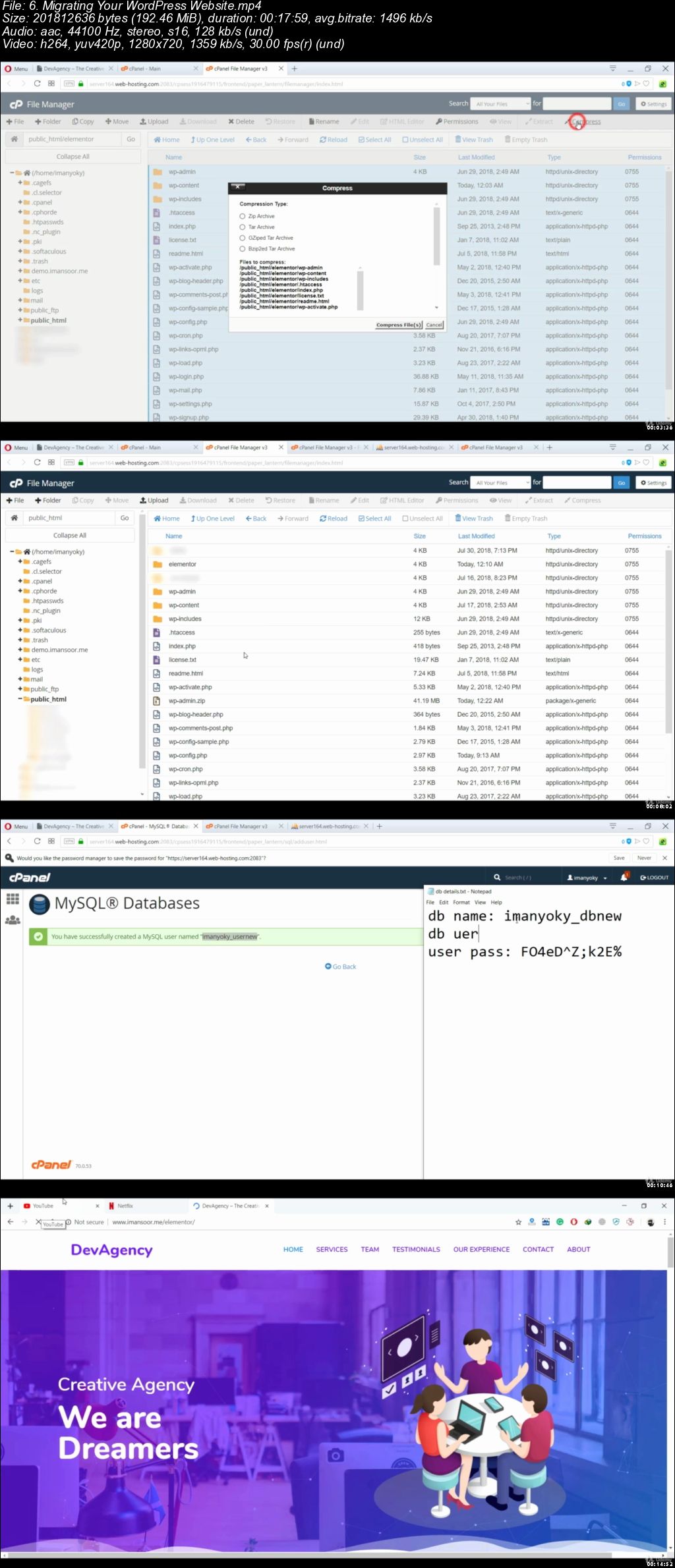This screenshot has width=675, height=1568.
Task: Select the Zip Archive compression type
Action: coord(243,216)
